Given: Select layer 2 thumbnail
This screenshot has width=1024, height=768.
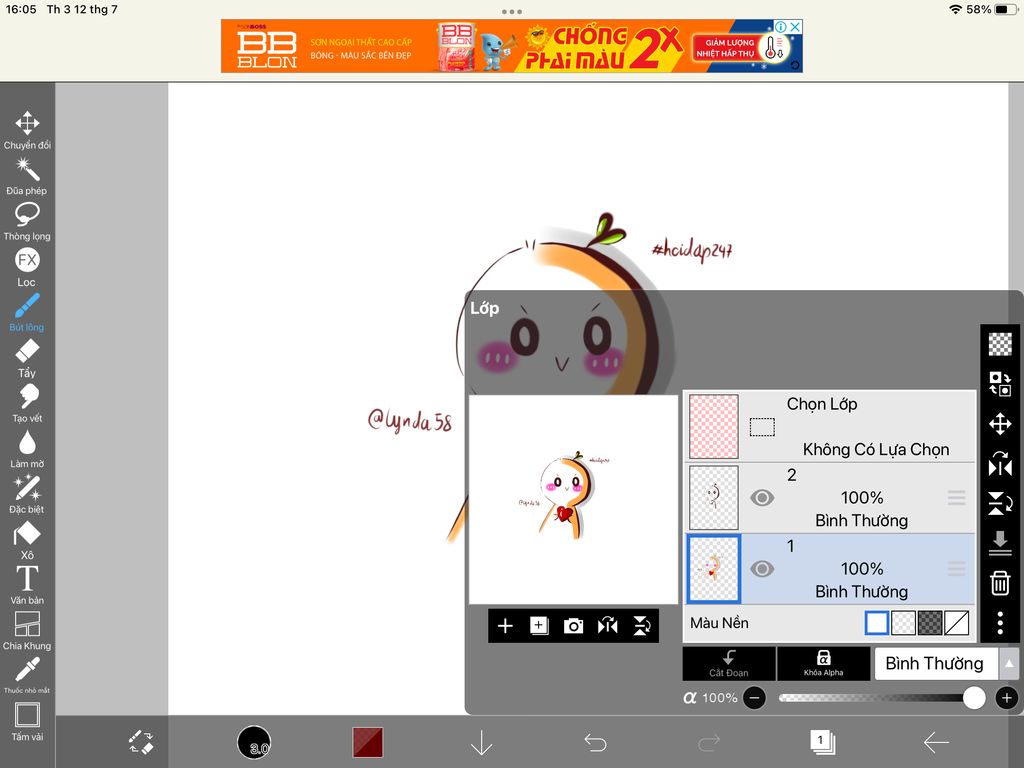Looking at the screenshot, I should tap(714, 498).
